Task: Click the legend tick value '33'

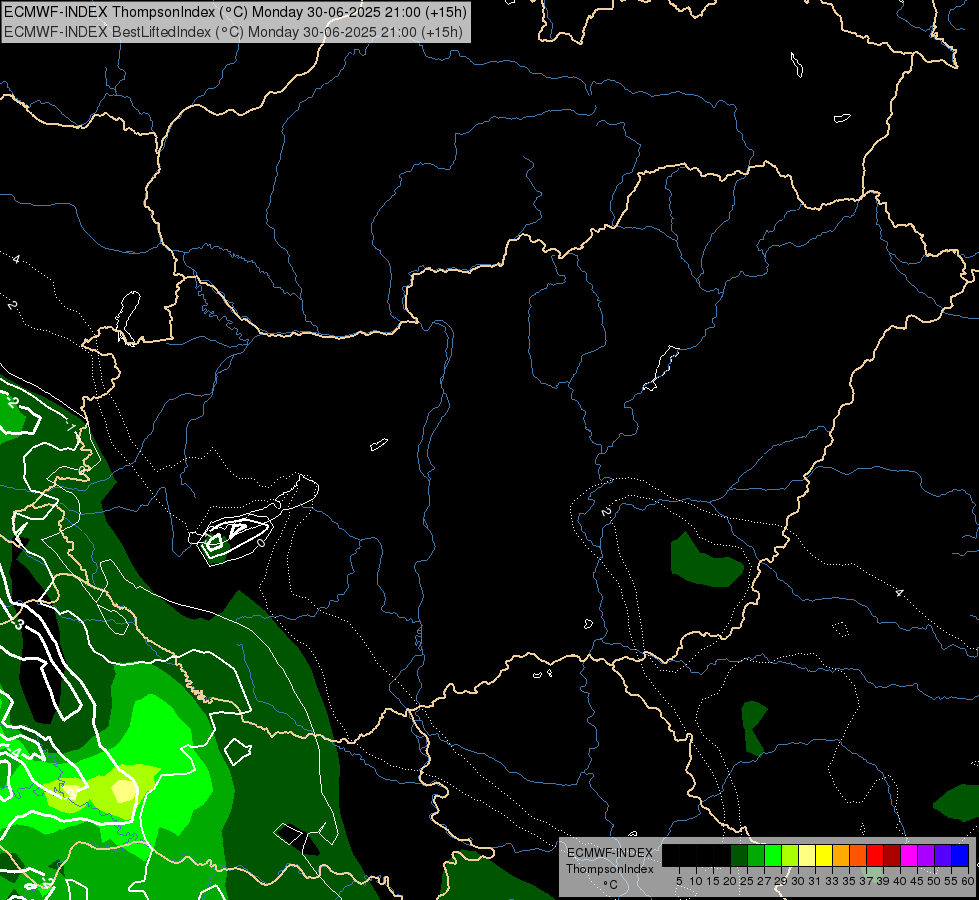Action: pyautogui.click(x=832, y=881)
